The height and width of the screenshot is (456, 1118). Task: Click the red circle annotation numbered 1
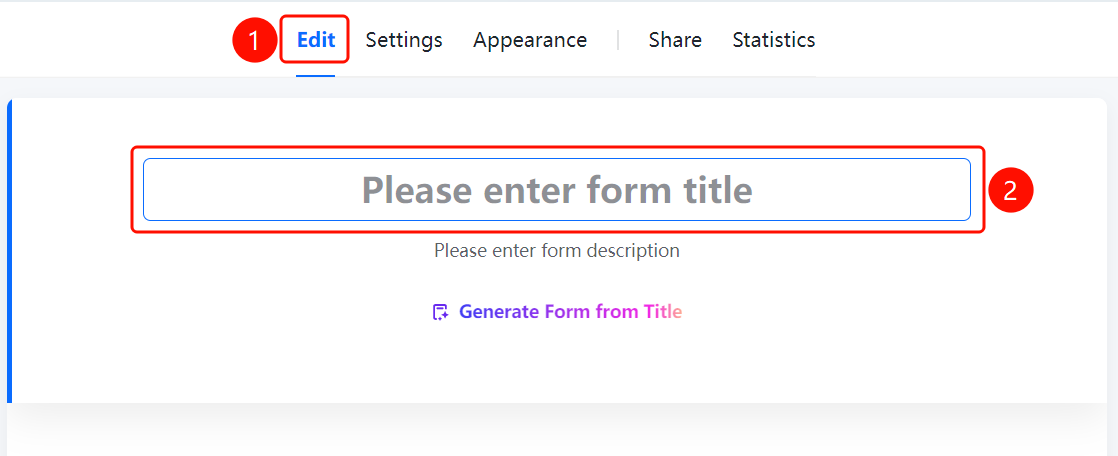[x=255, y=40]
